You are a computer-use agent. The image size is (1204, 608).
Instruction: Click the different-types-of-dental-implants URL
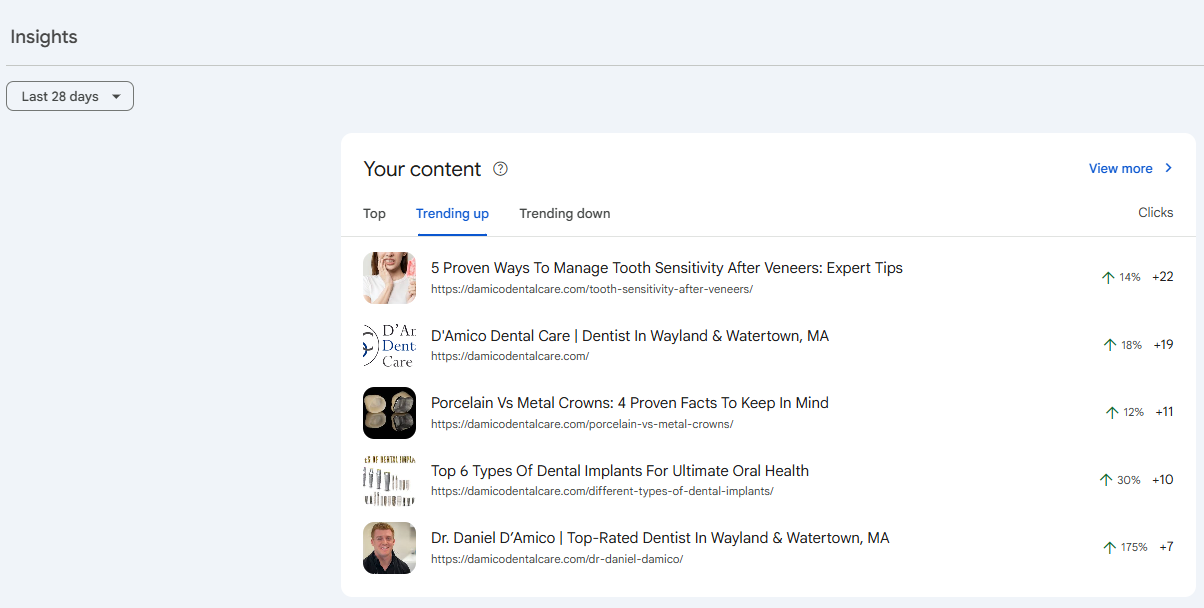[602, 491]
